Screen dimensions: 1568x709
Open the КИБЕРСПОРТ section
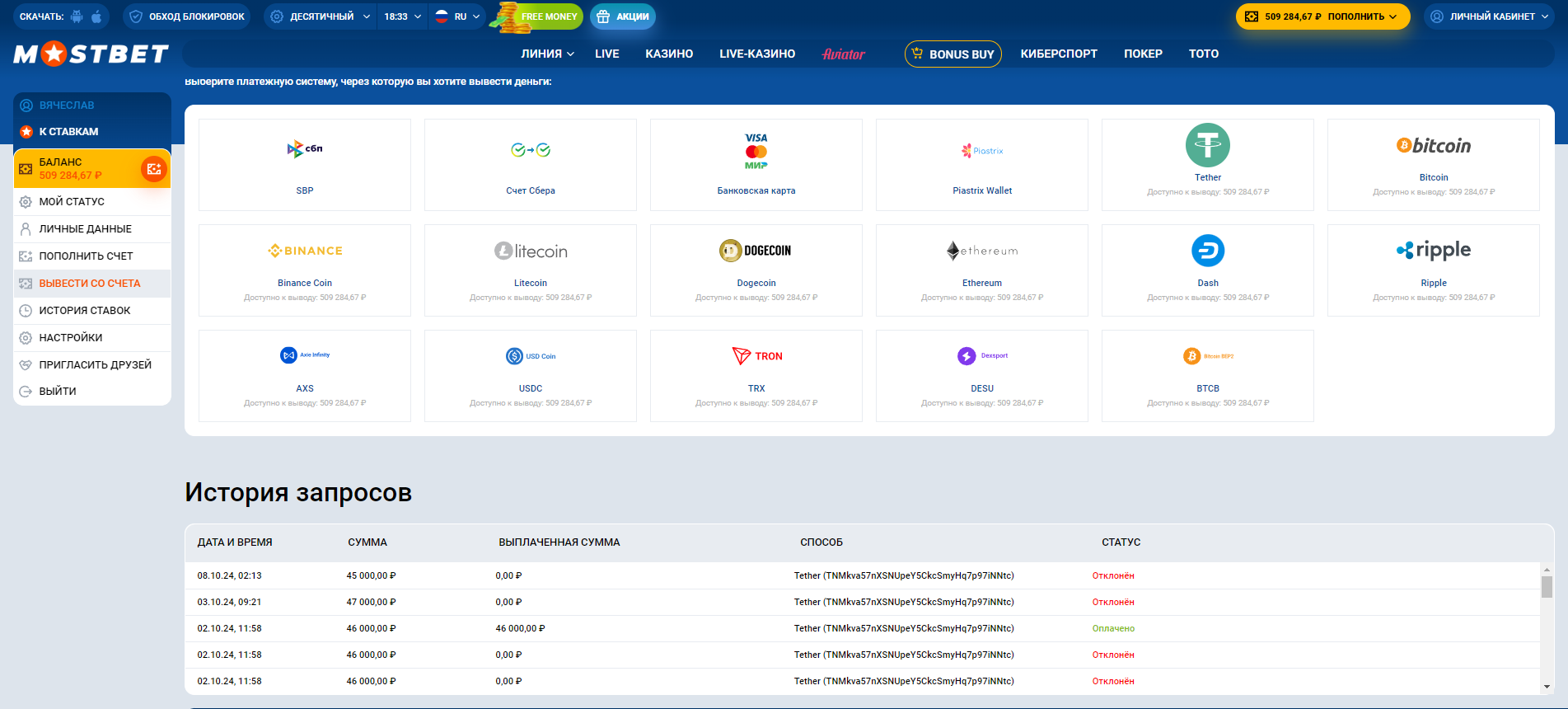(x=1059, y=54)
